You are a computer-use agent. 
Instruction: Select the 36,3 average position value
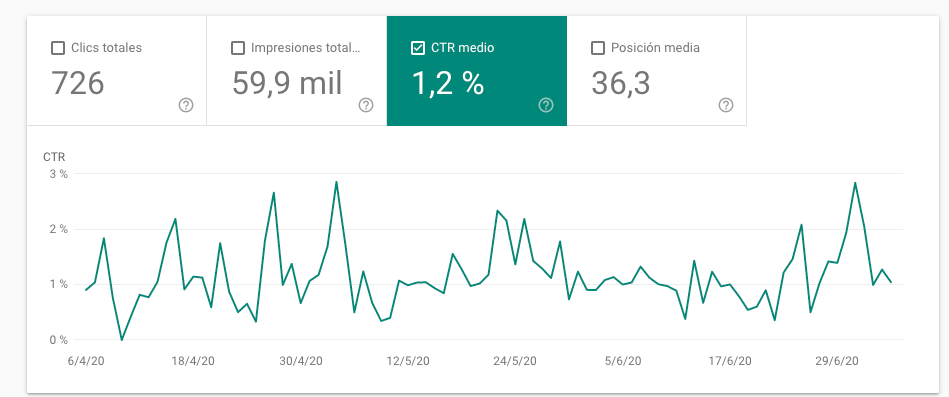point(621,83)
